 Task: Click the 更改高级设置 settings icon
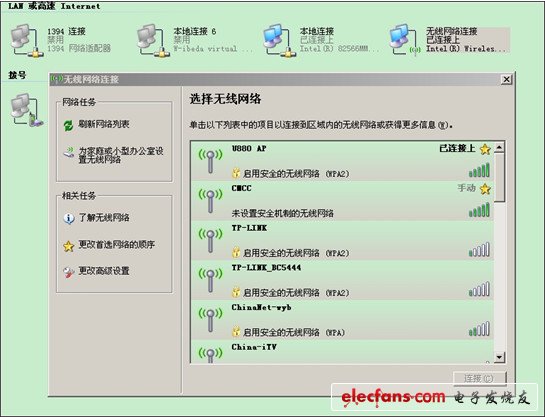point(69,272)
